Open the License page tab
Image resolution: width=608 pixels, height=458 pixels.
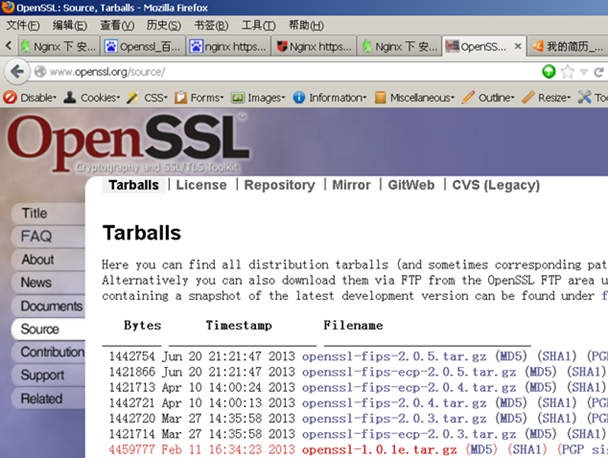(x=201, y=185)
